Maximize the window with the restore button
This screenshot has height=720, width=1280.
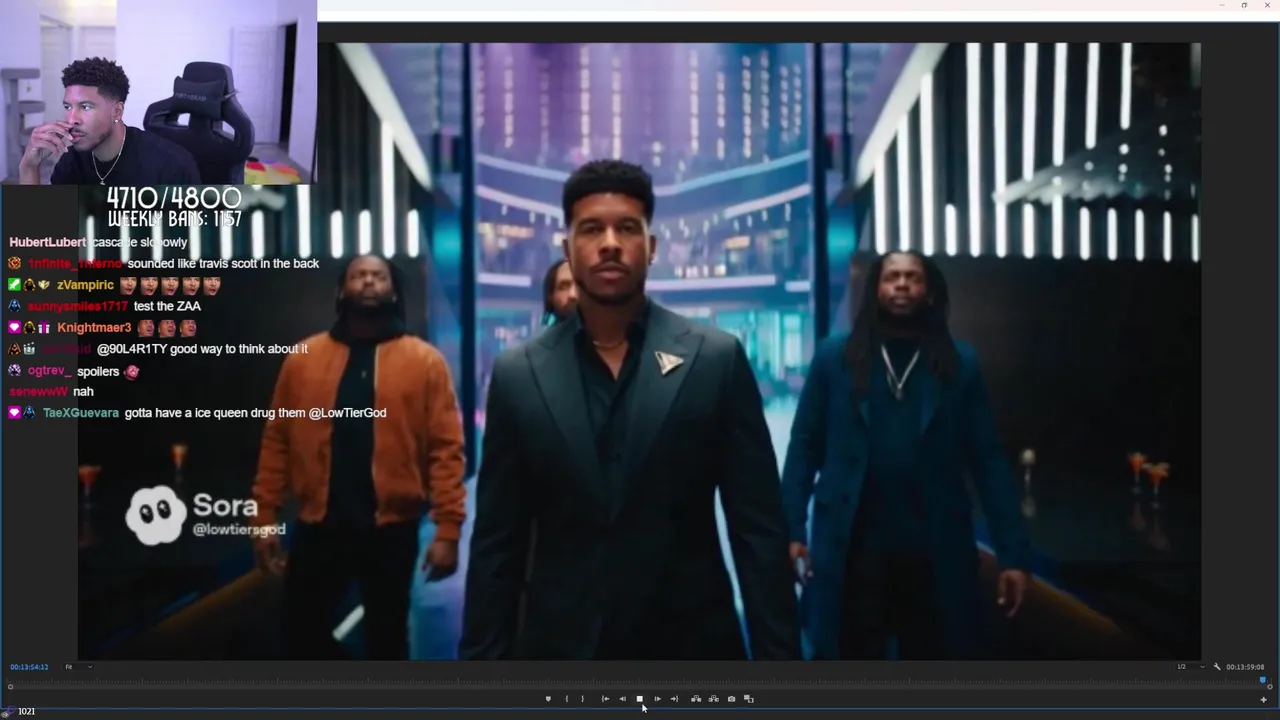pyautogui.click(x=1244, y=5)
